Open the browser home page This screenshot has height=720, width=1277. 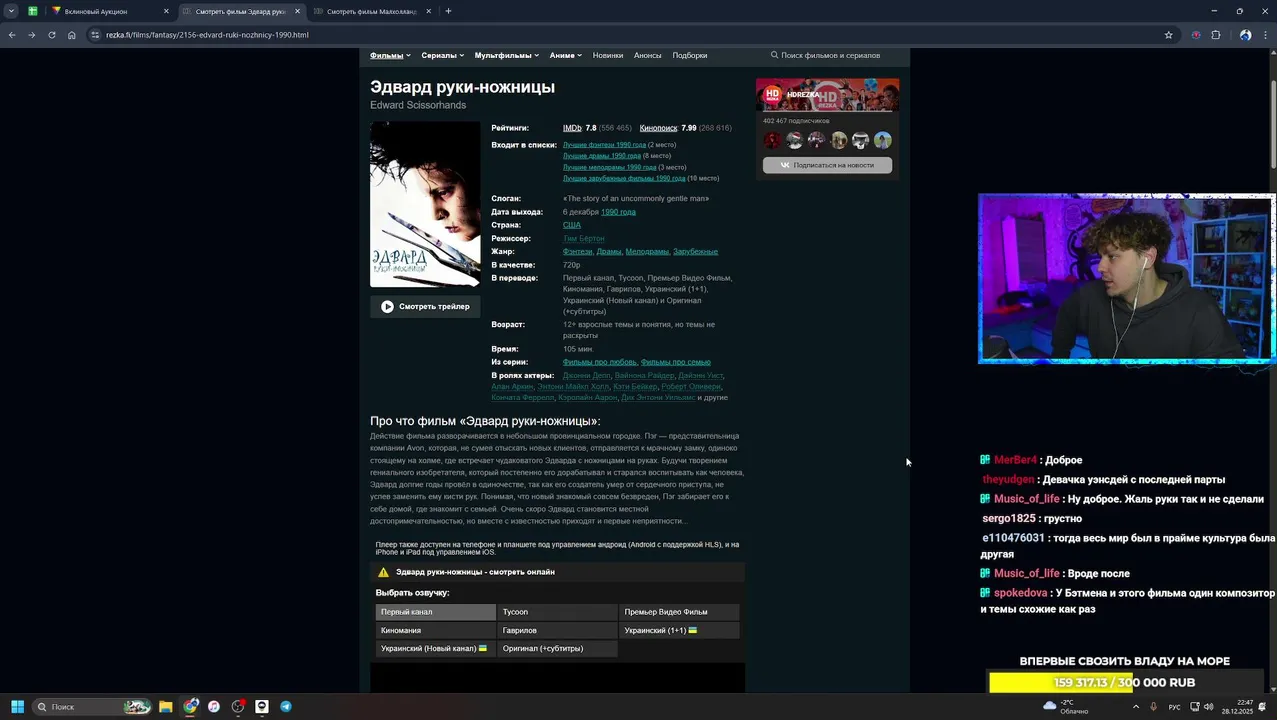pos(72,35)
